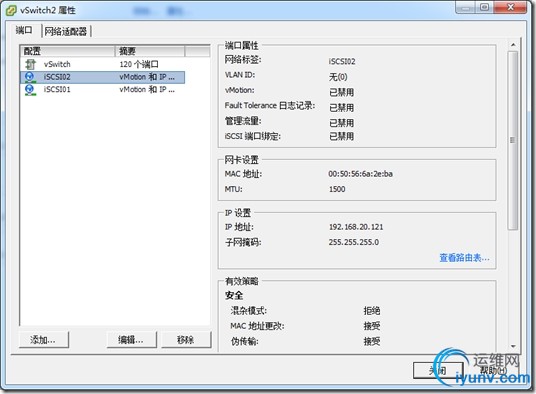Click the 混杂模式 value 拒绝
The height and width of the screenshot is (394, 536).
click(372, 311)
